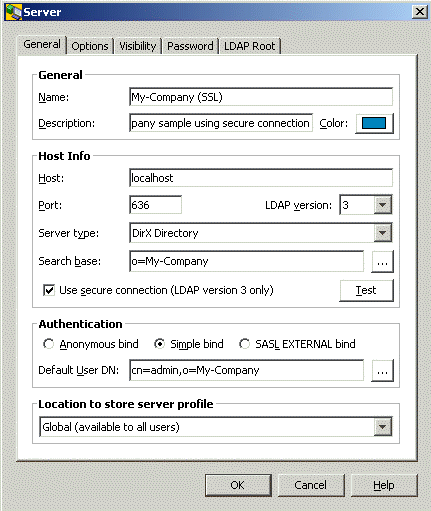Click the Host field containing localhost
This screenshot has width=431, height=511.
click(x=261, y=178)
